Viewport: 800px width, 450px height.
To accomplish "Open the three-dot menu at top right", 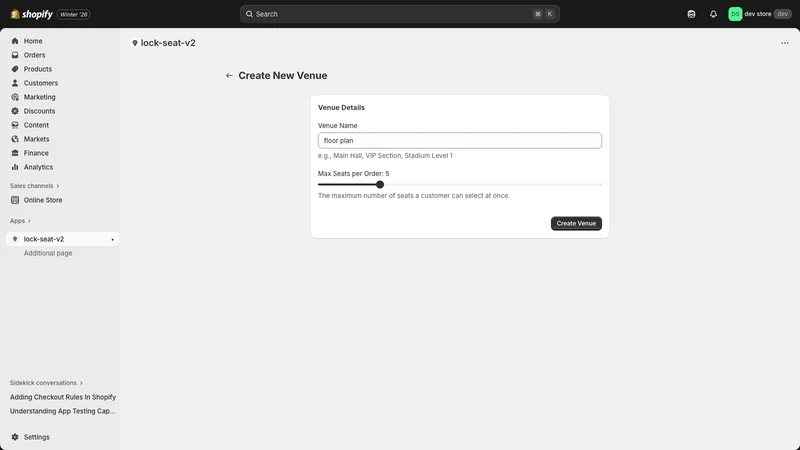I will click(x=785, y=43).
